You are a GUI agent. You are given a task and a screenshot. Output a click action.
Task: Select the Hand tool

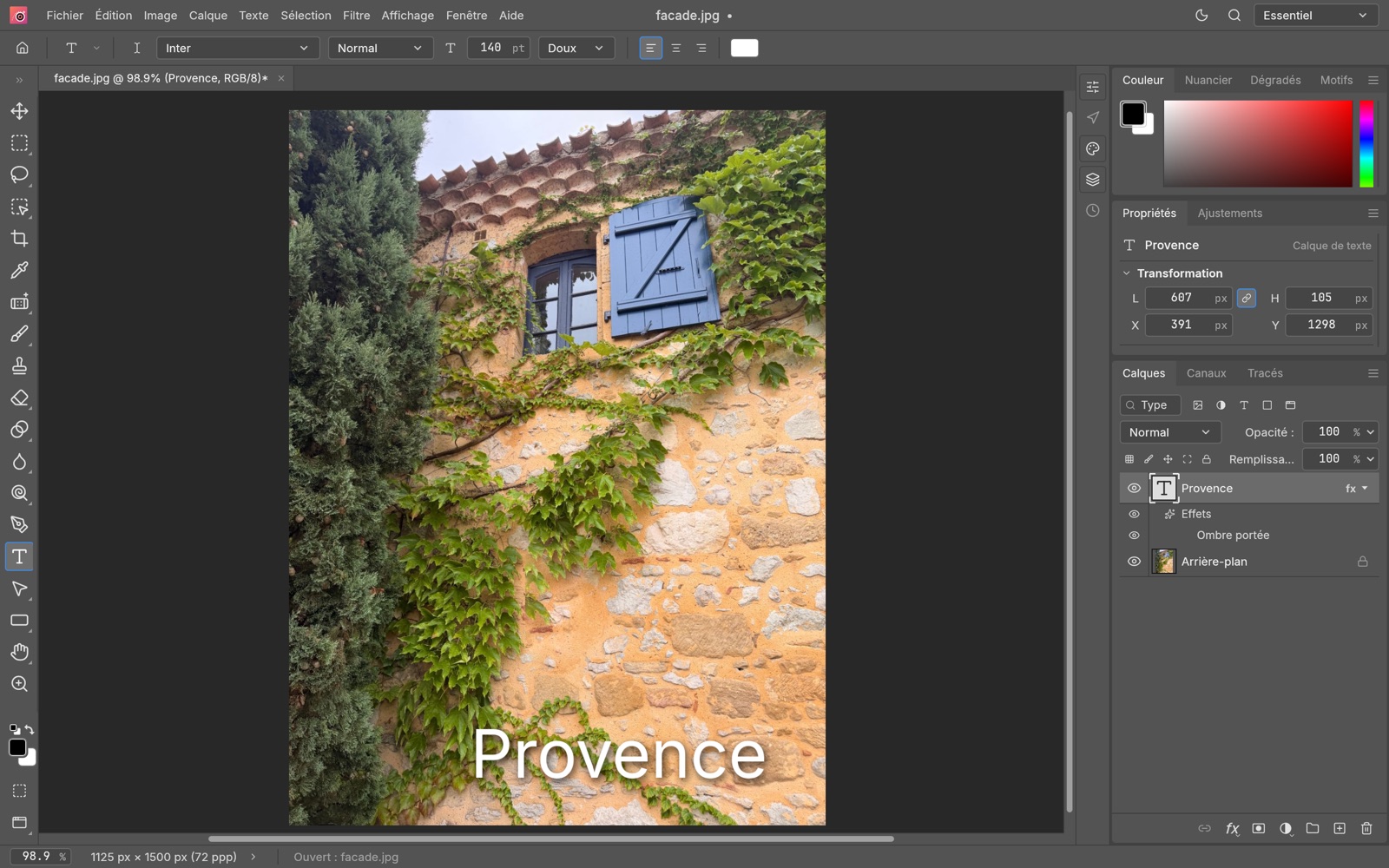19,652
